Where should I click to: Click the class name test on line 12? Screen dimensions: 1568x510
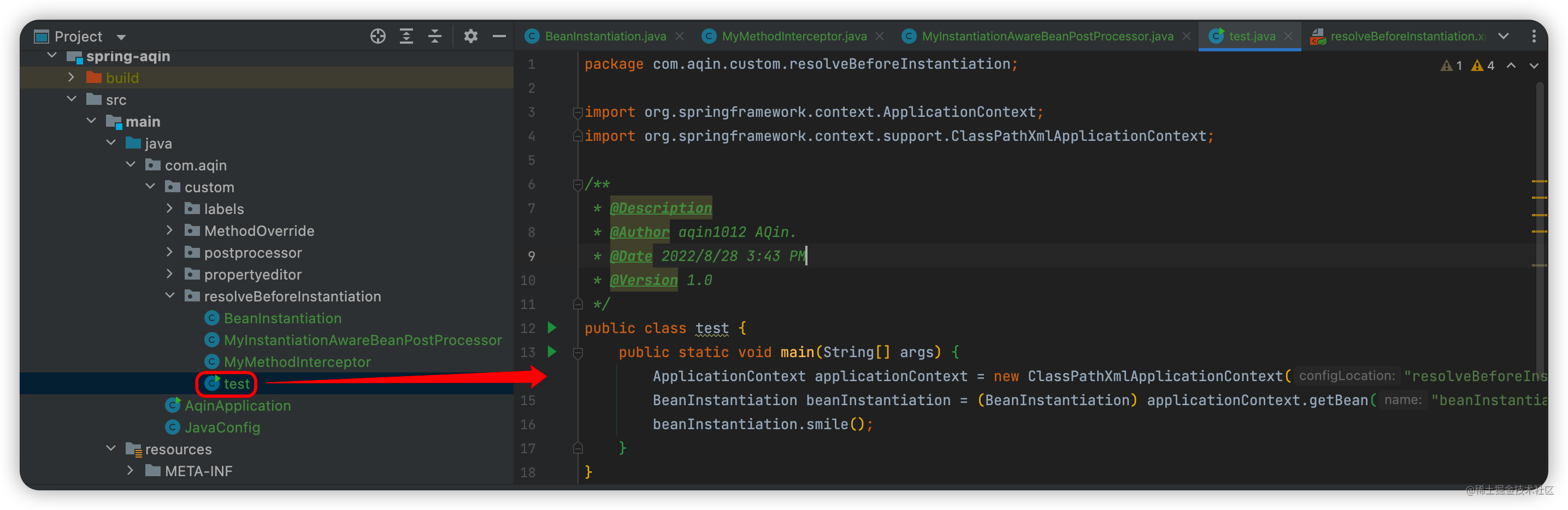712,328
